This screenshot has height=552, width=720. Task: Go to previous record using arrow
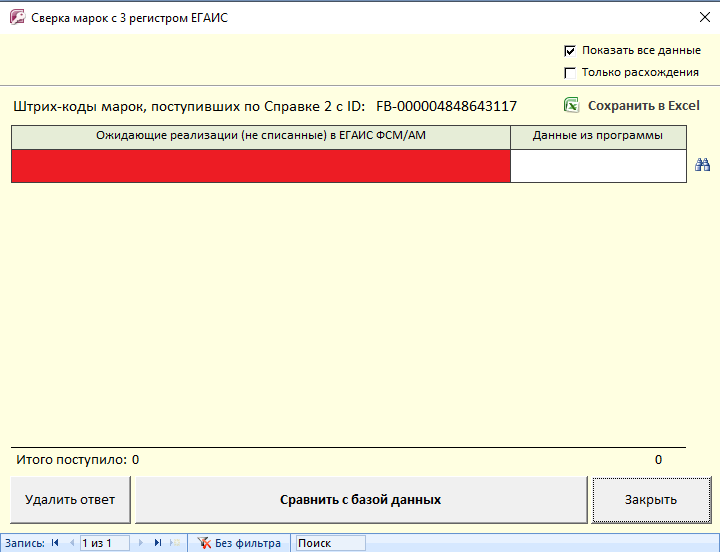point(71,543)
